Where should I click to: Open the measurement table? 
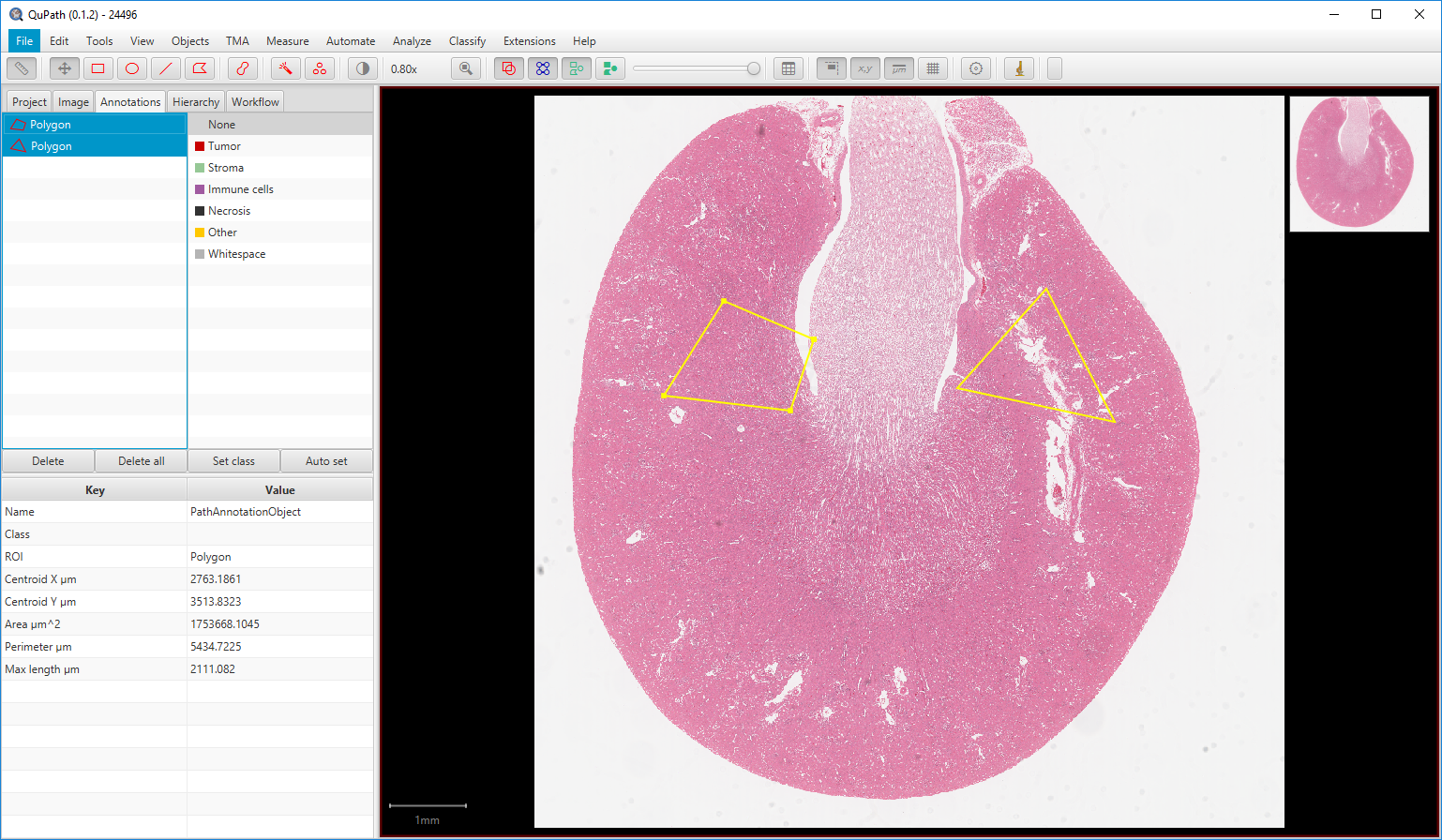point(789,67)
